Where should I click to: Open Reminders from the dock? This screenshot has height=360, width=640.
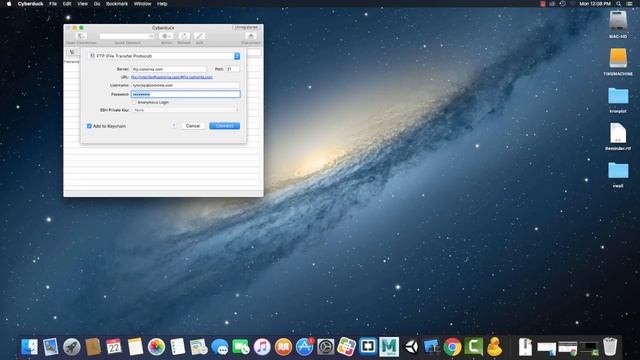point(178,347)
